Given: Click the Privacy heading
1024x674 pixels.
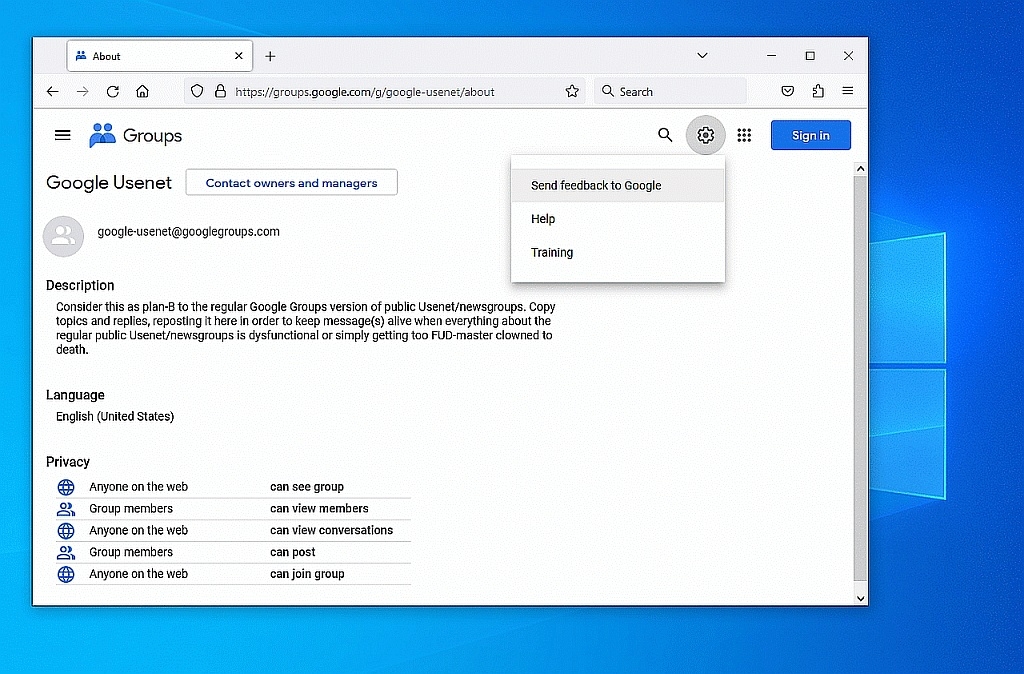Looking at the screenshot, I should pos(67,462).
